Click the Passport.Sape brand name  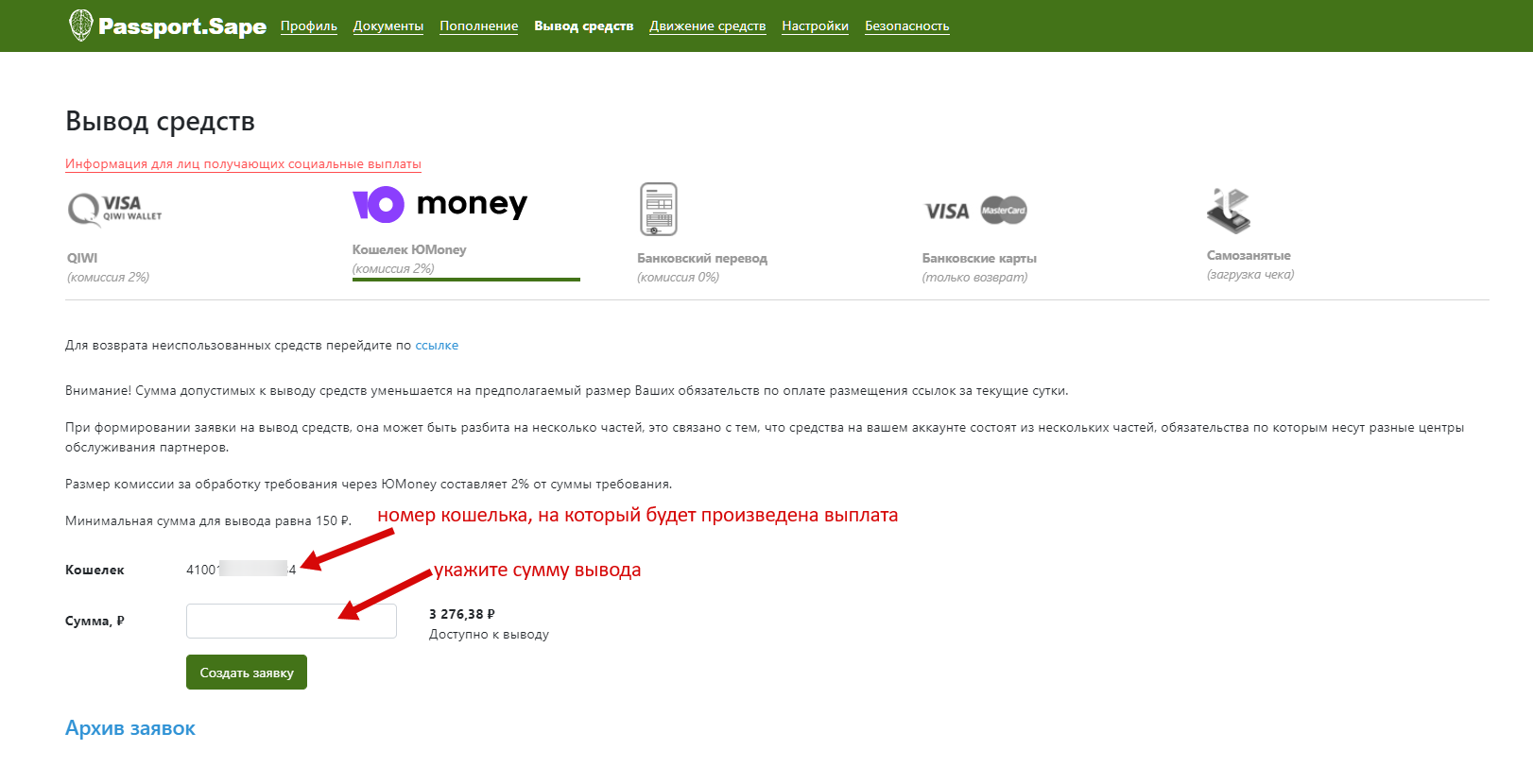coord(182,26)
